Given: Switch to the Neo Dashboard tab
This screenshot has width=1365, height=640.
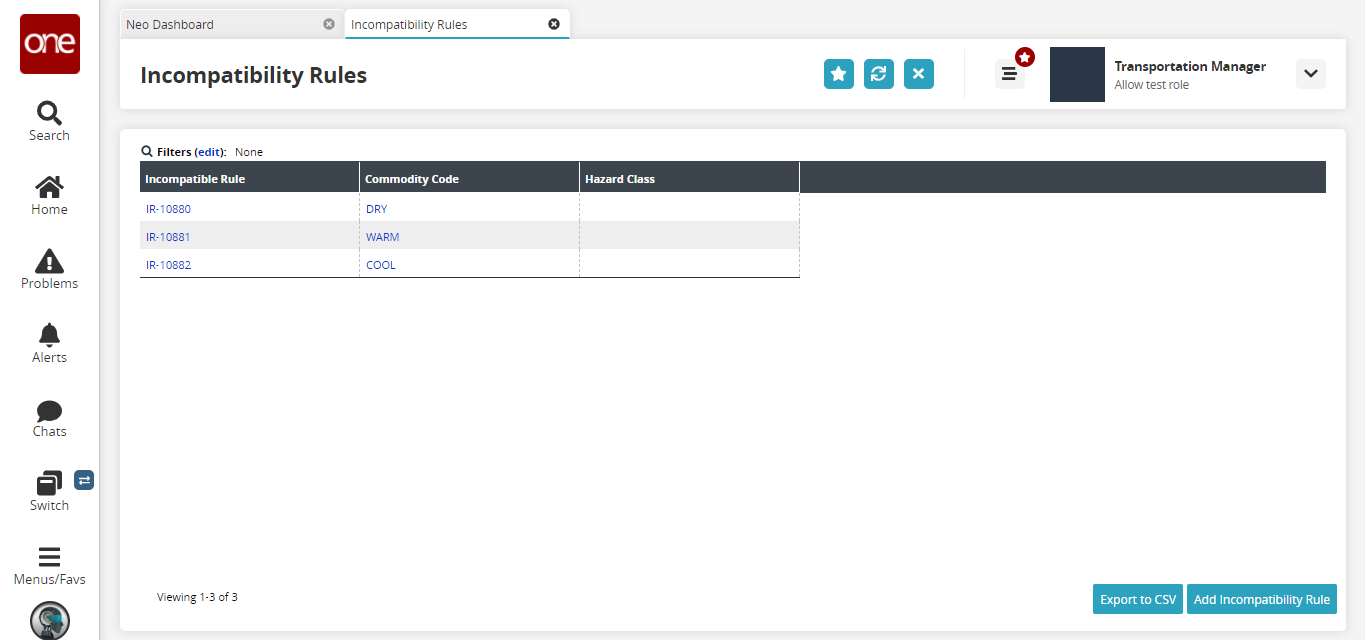Looking at the screenshot, I should [170, 24].
